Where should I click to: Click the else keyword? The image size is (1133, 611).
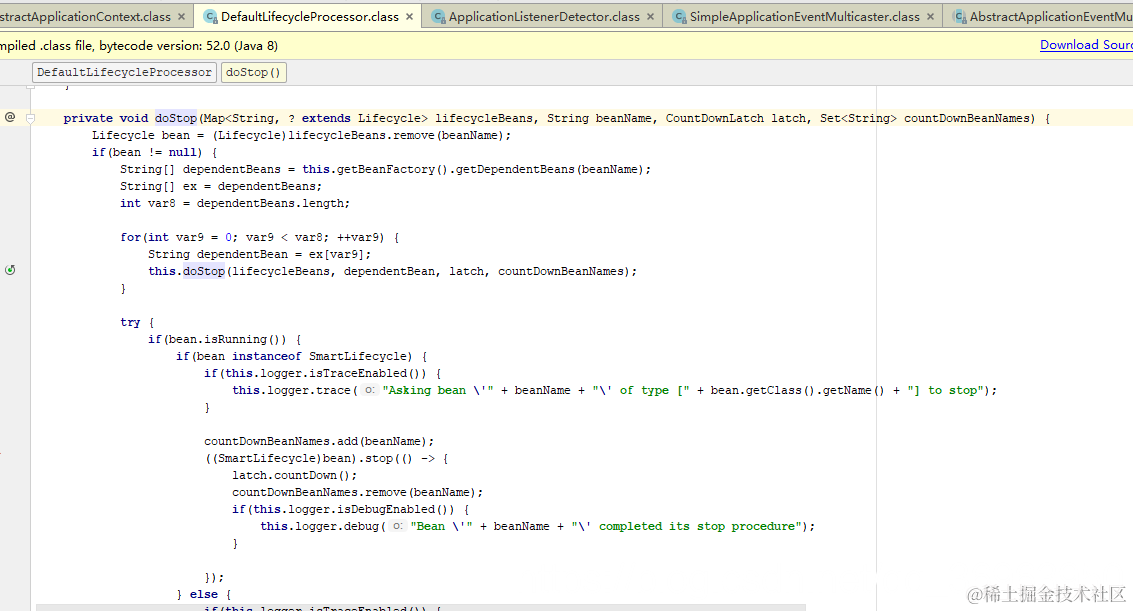pos(204,594)
